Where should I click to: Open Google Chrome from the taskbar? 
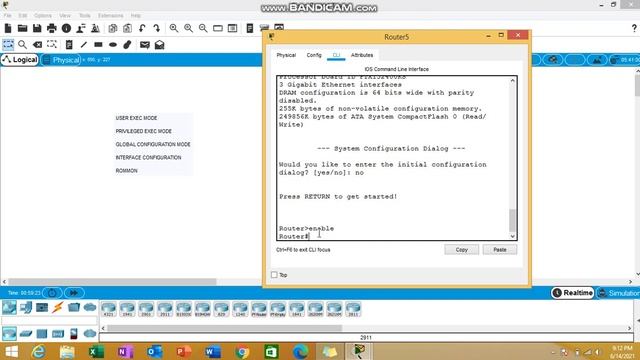242,351
